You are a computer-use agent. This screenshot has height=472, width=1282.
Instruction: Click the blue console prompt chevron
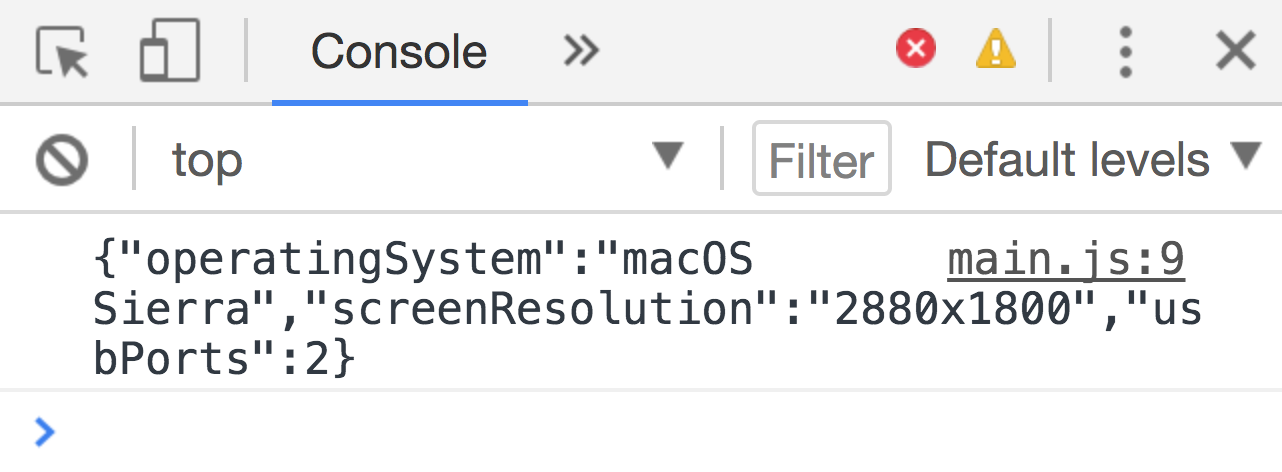[45, 431]
